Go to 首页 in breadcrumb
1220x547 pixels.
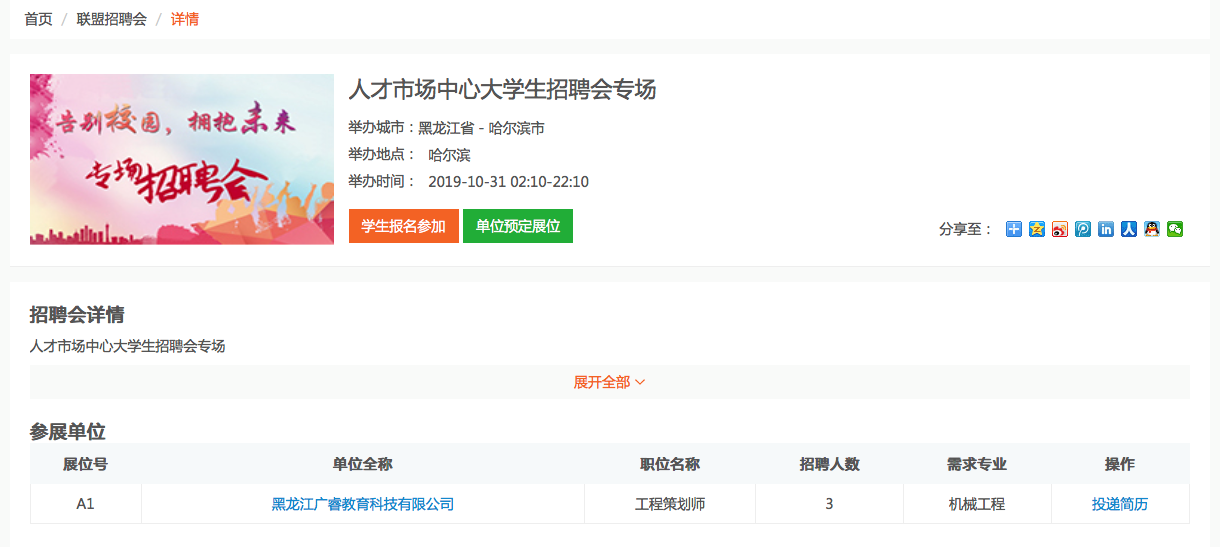[x=38, y=19]
